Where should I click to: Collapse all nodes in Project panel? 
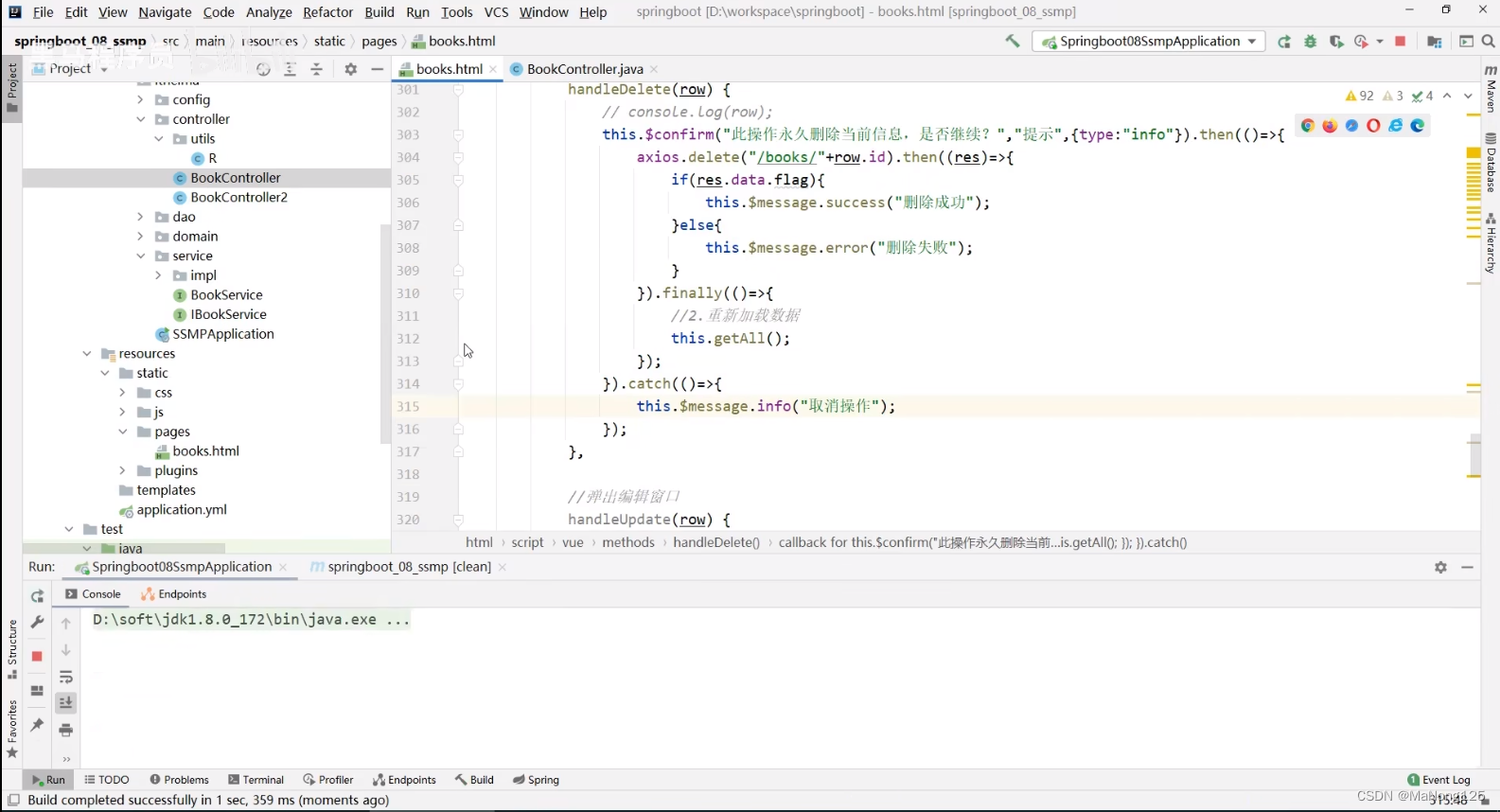tap(317, 69)
